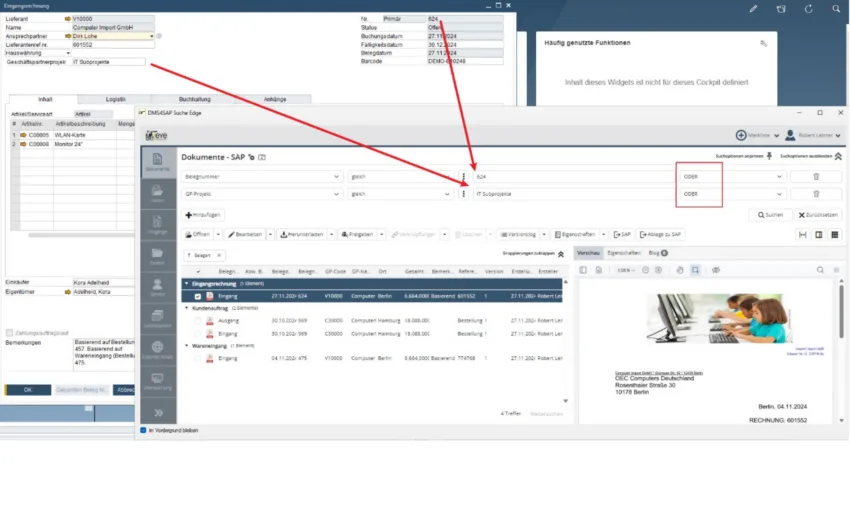Open the three-dots menu of the Belegnummer row

pos(463,177)
